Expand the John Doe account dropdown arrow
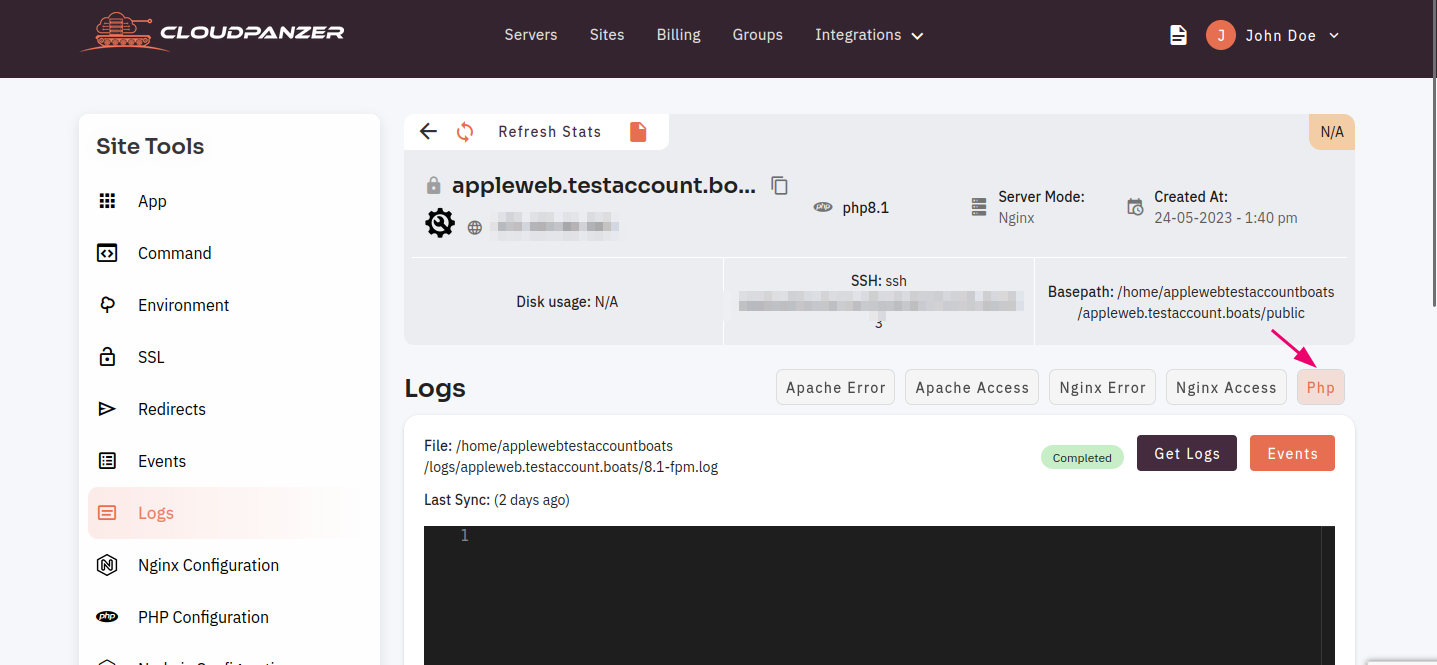Viewport: 1437px width, 665px height. (x=1333, y=36)
